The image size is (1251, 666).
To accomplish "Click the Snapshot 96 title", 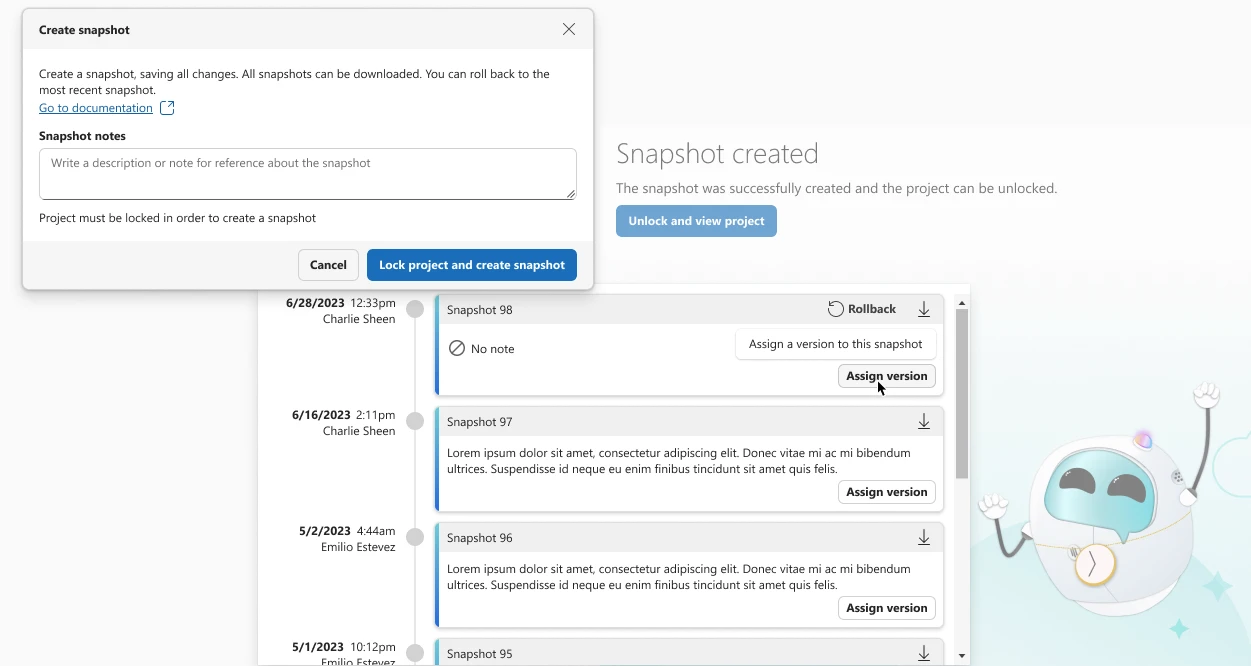I will click(480, 538).
